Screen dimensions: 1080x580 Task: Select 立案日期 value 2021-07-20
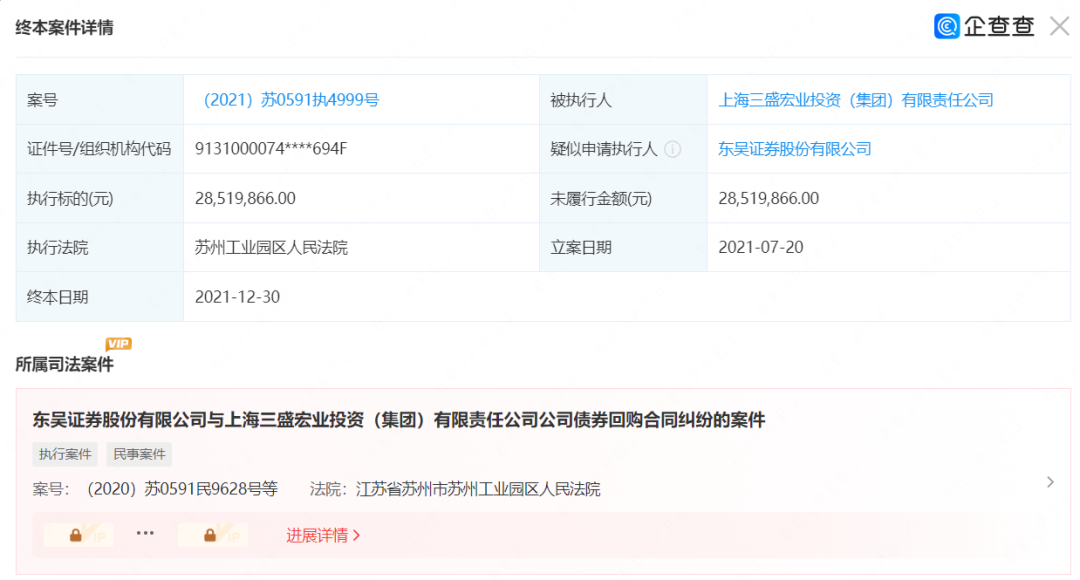760,247
